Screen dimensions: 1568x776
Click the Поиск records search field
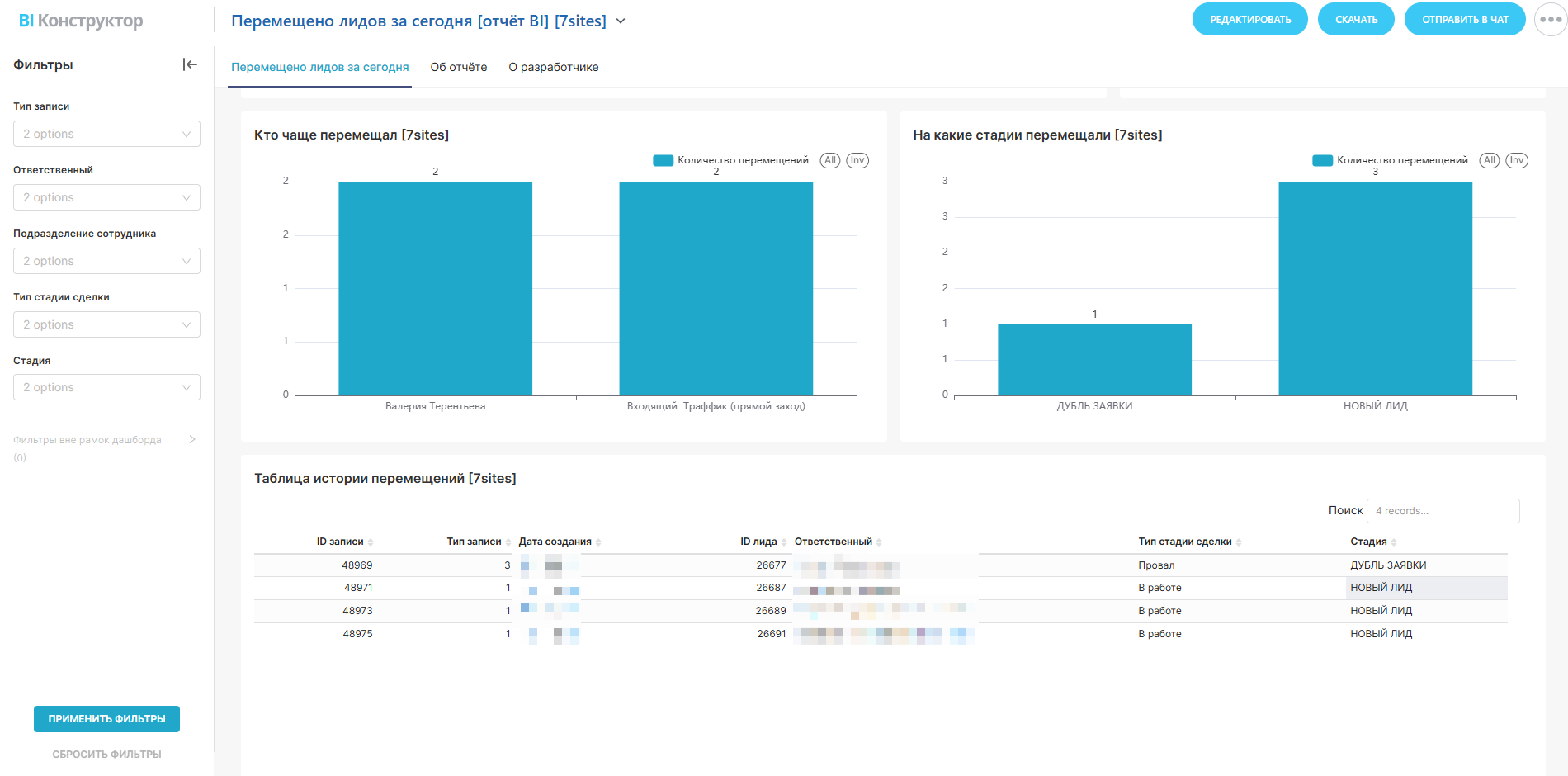pyautogui.click(x=1442, y=511)
